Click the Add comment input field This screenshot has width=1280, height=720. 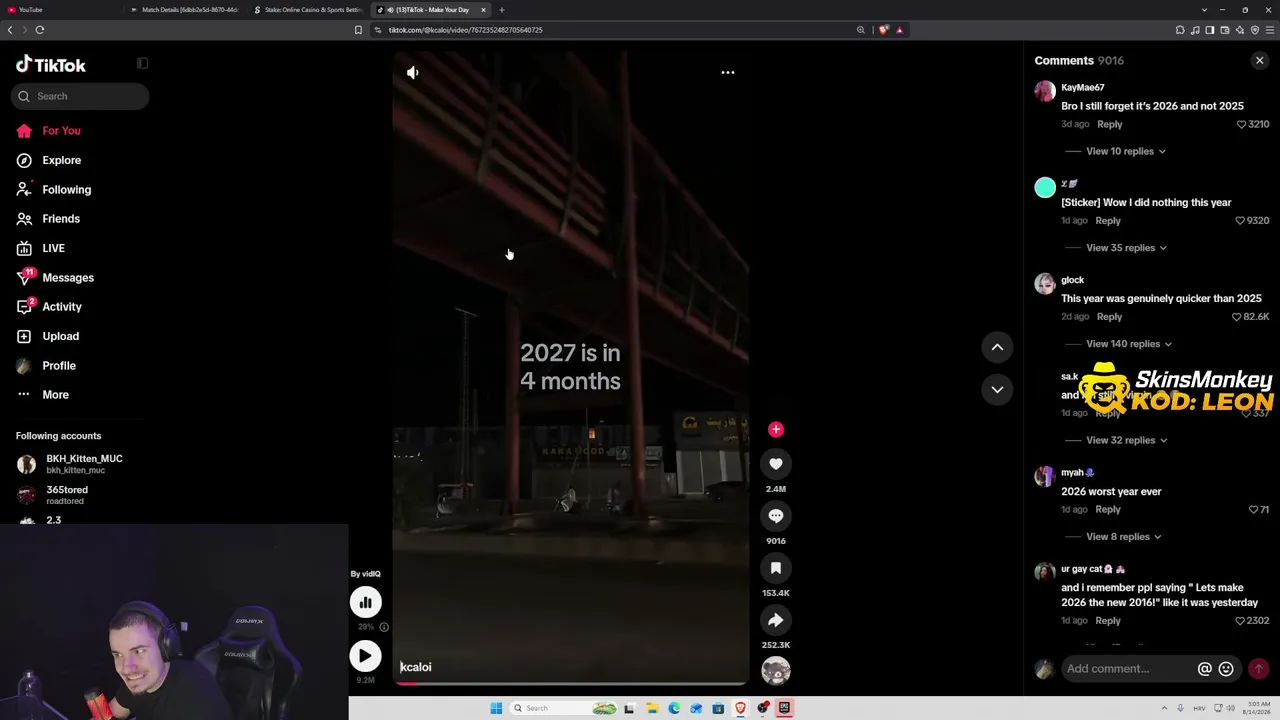point(1127,669)
